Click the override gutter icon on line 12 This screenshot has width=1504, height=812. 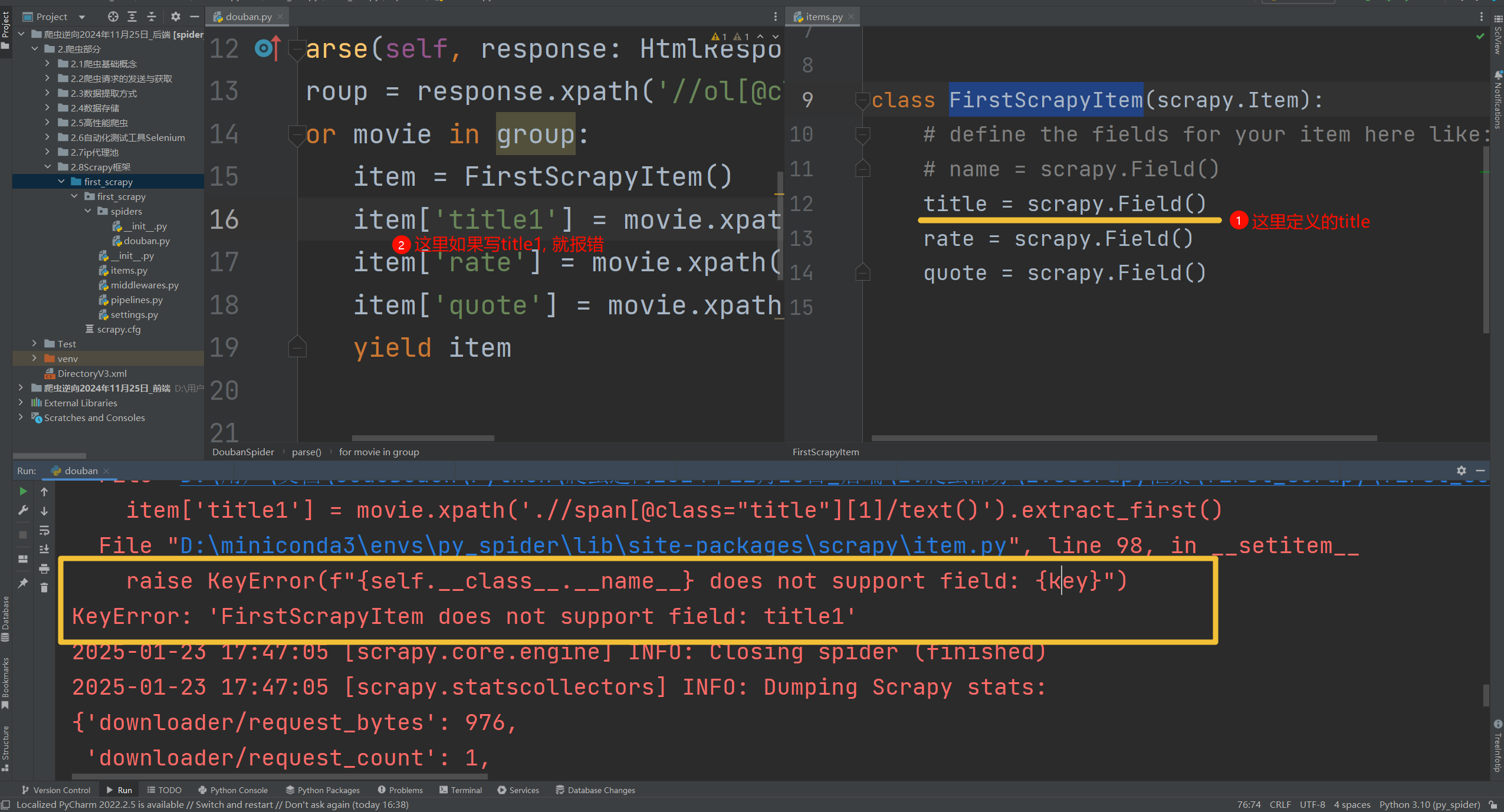click(267, 48)
